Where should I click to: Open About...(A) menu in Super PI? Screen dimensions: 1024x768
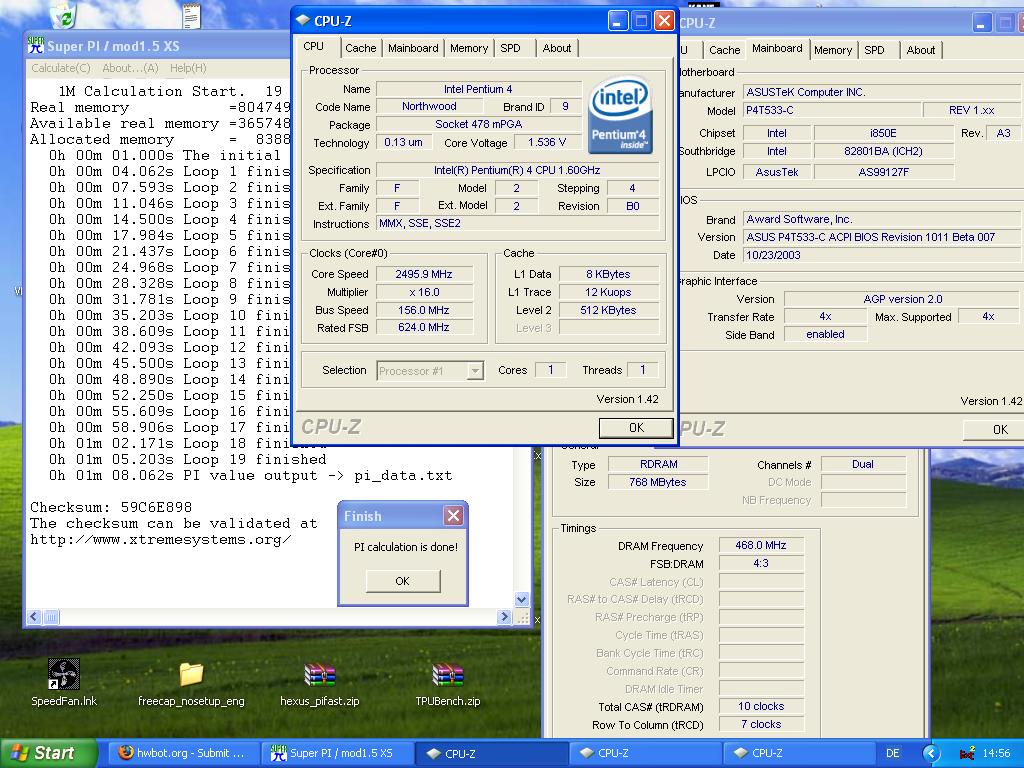tap(130, 68)
